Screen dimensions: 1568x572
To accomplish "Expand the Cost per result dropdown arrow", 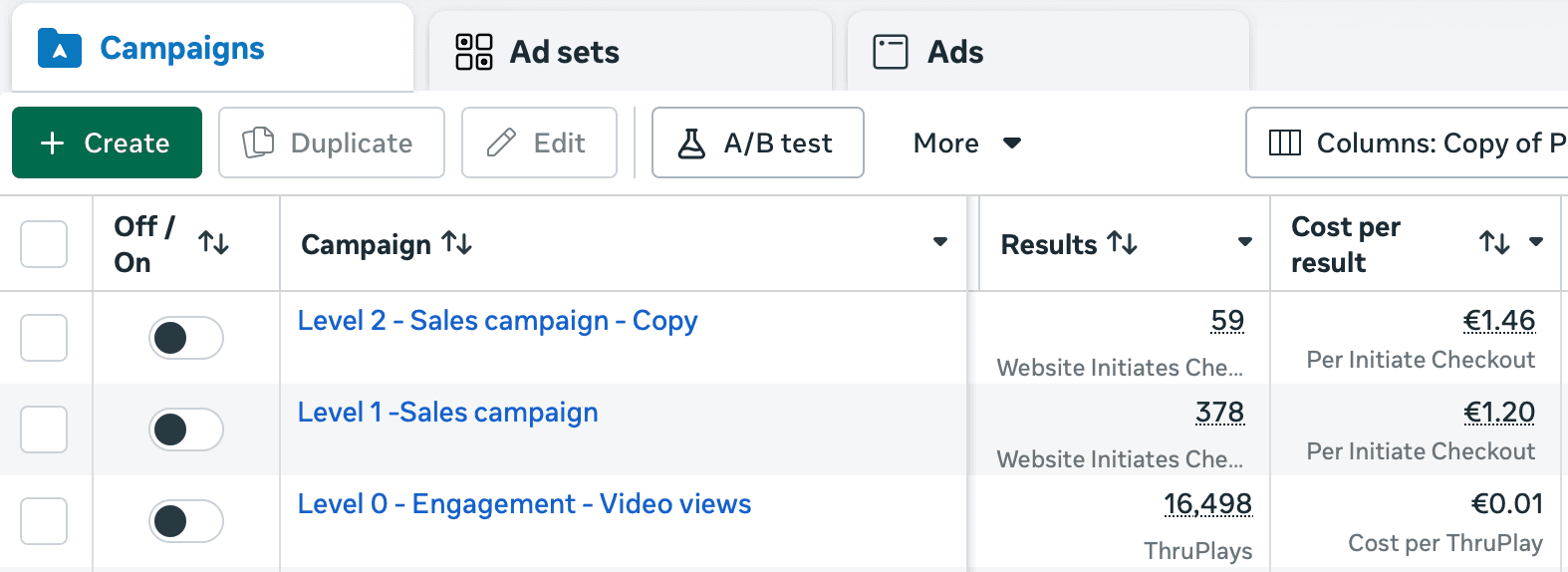I will point(1535,242).
